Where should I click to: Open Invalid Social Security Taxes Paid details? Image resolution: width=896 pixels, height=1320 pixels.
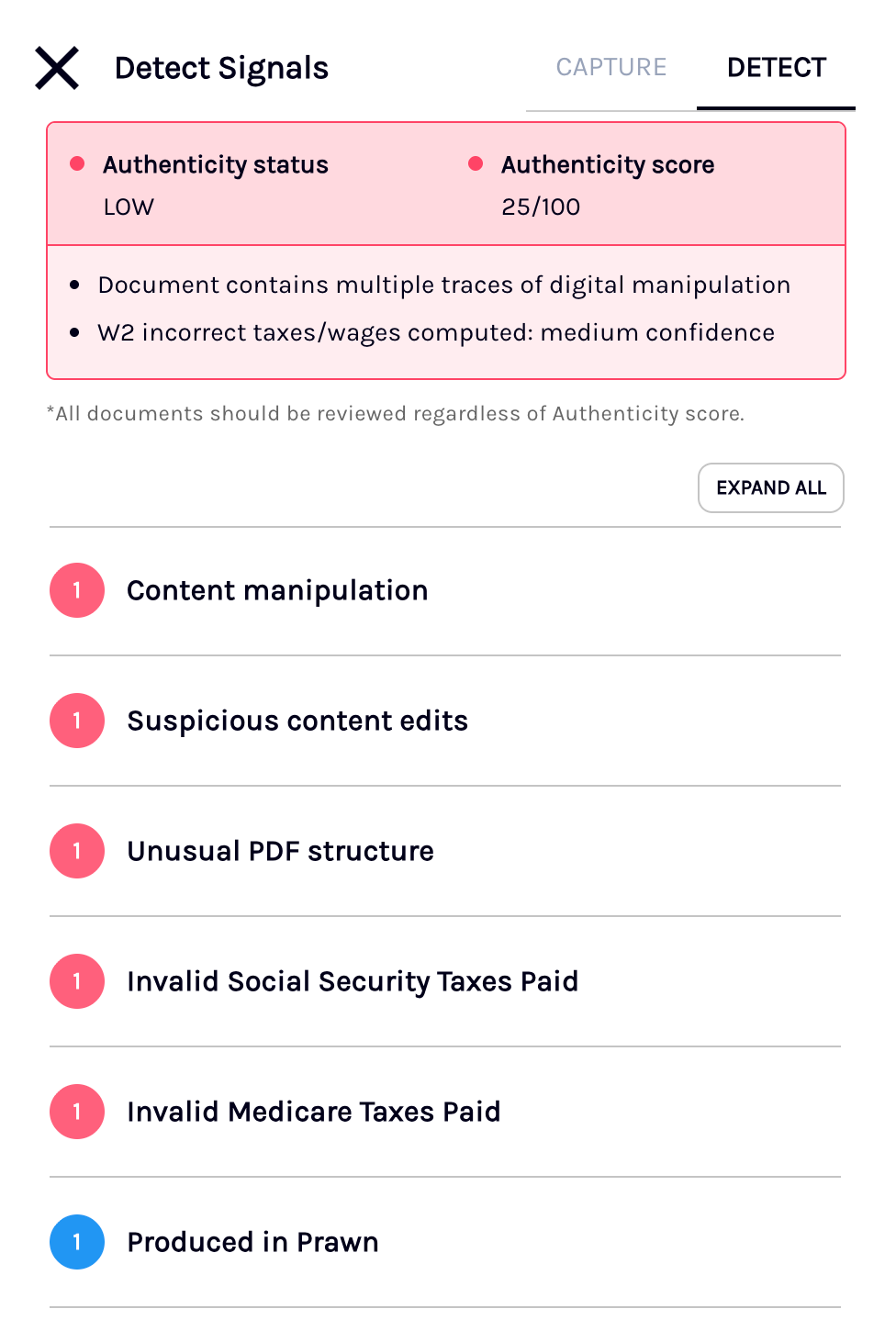[445, 981]
